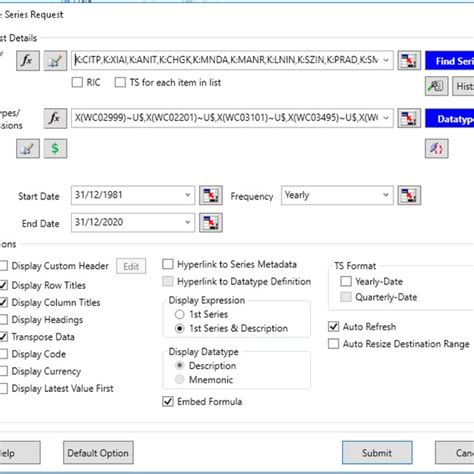Uncheck Auto Refresh option
Viewport: 474px width, 474px height.
333,327
